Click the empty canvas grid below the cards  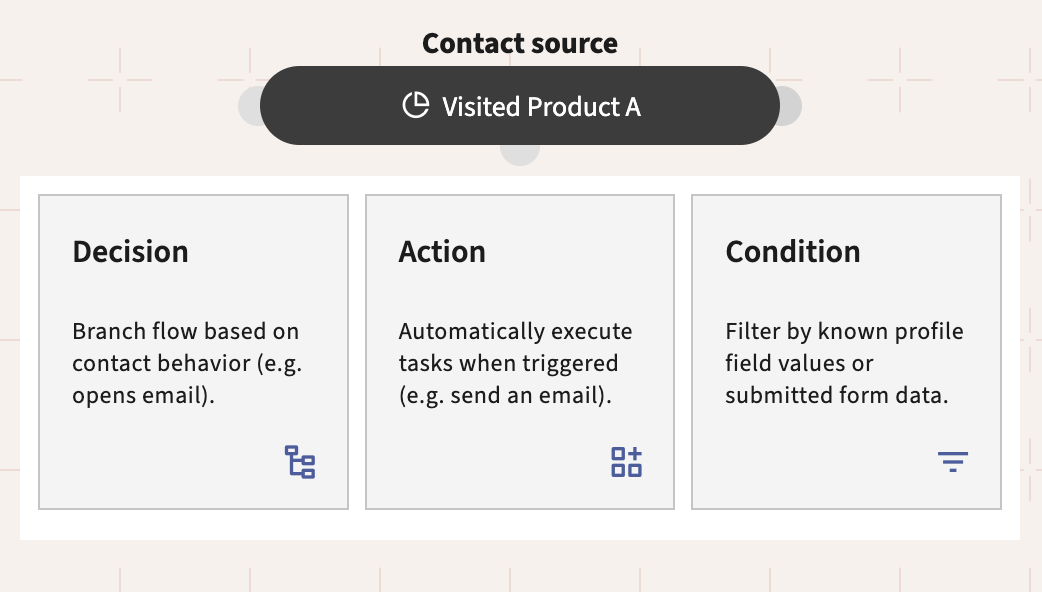pyautogui.click(x=520, y=566)
